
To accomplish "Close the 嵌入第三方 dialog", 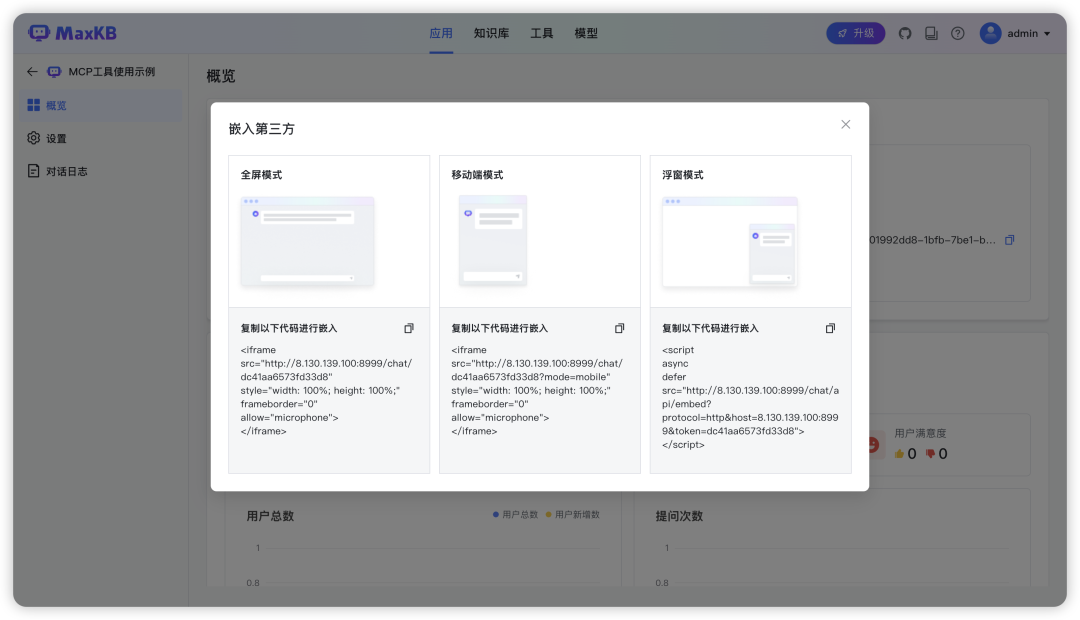I will coord(845,125).
